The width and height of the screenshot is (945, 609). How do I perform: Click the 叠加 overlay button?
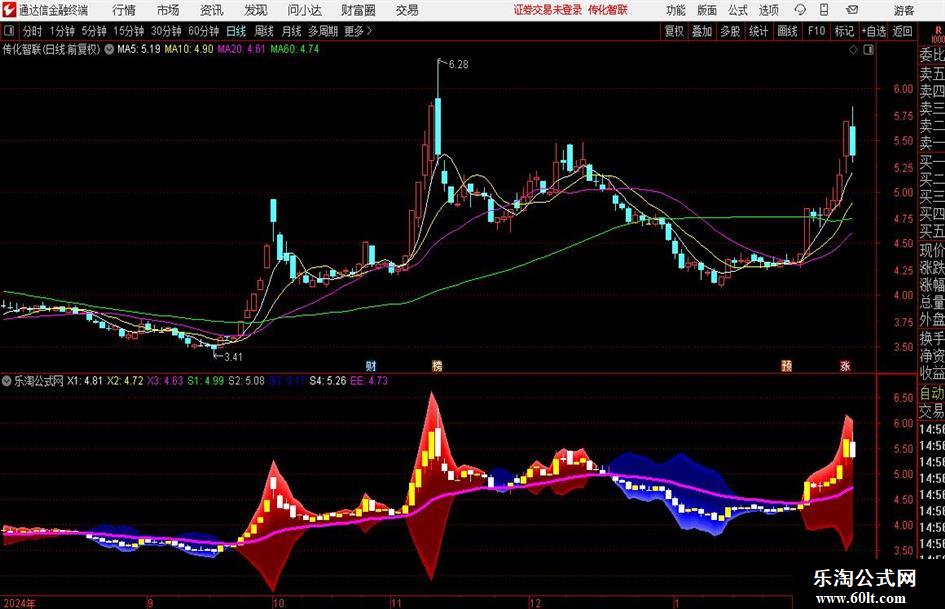tap(702, 31)
